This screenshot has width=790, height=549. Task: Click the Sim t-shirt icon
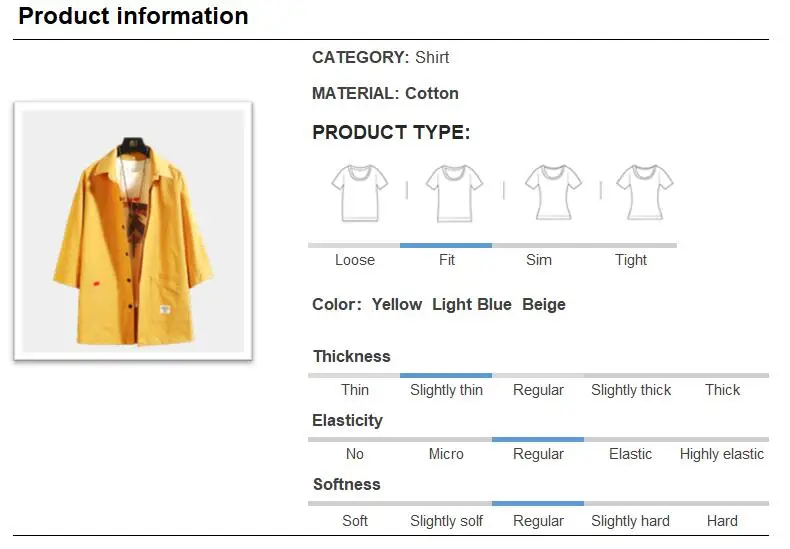[x=553, y=192]
